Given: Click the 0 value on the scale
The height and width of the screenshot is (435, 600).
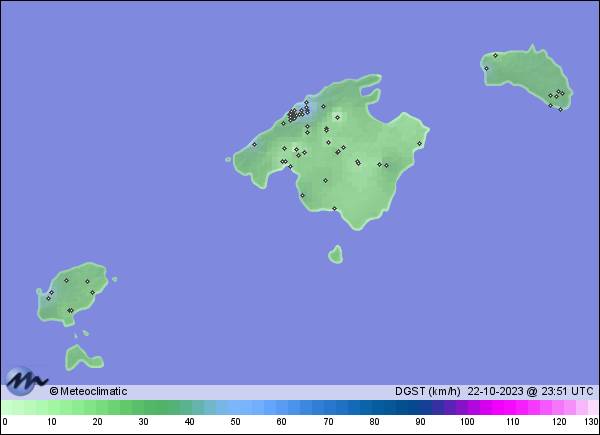Looking at the screenshot, I should tap(5, 422).
